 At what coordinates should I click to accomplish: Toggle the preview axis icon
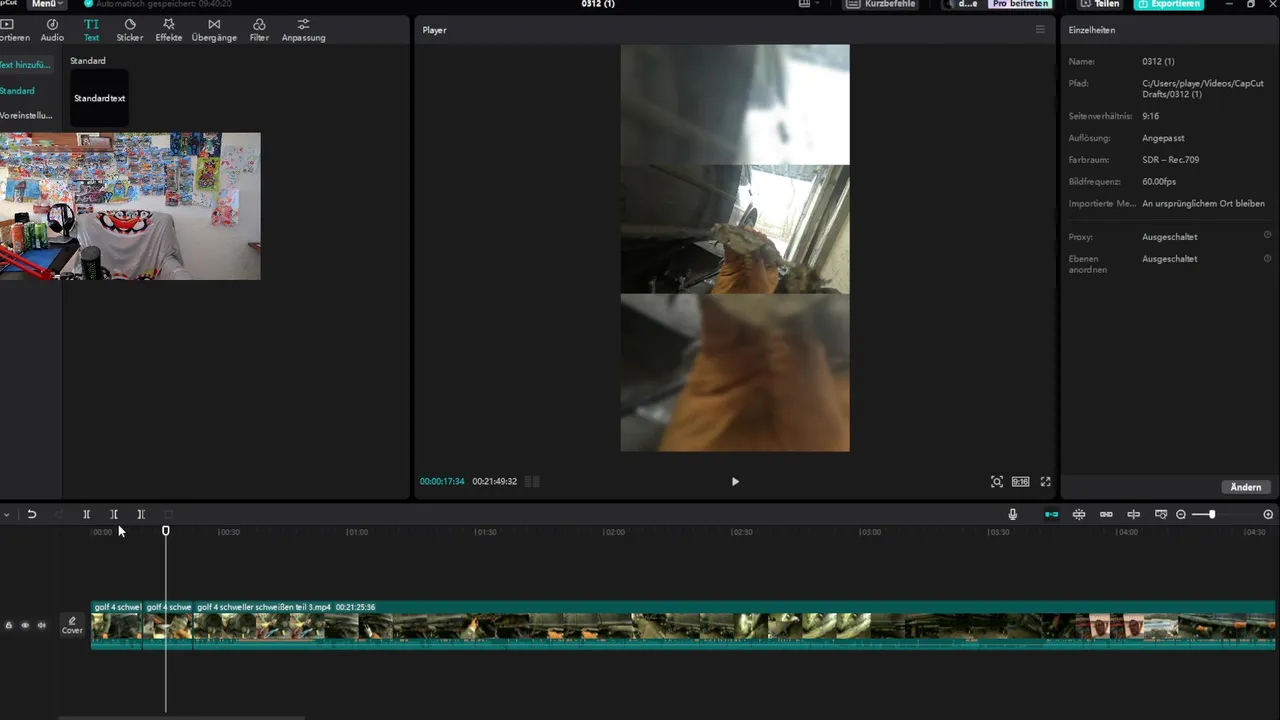coord(1133,514)
